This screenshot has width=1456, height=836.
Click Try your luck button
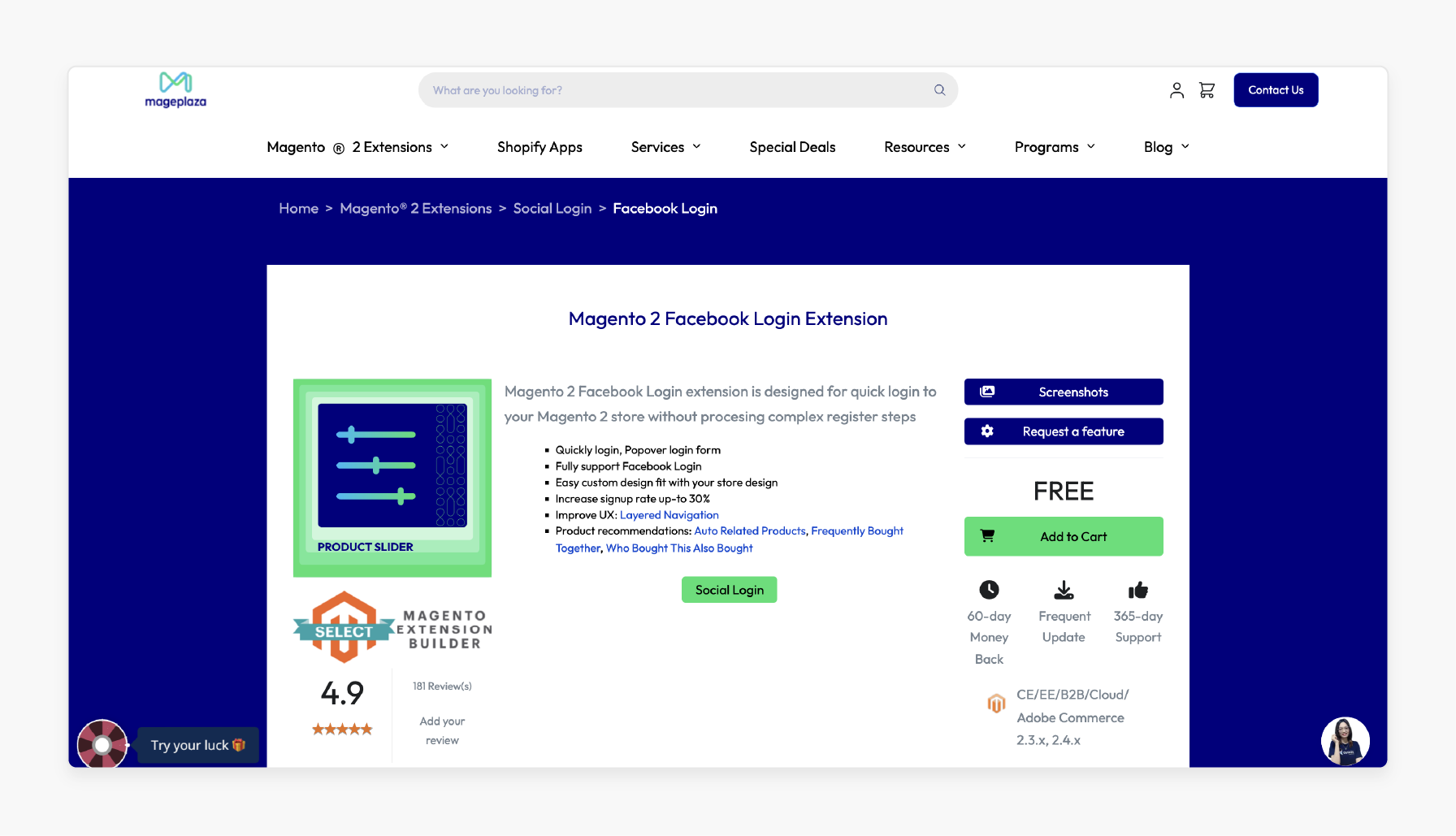[198, 745]
